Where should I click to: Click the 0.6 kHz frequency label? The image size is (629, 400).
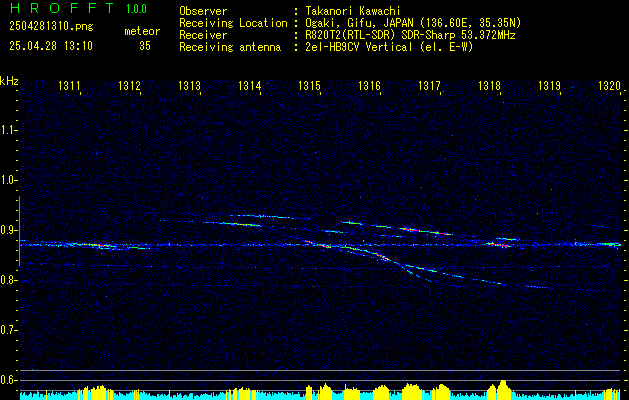click(8, 380)
